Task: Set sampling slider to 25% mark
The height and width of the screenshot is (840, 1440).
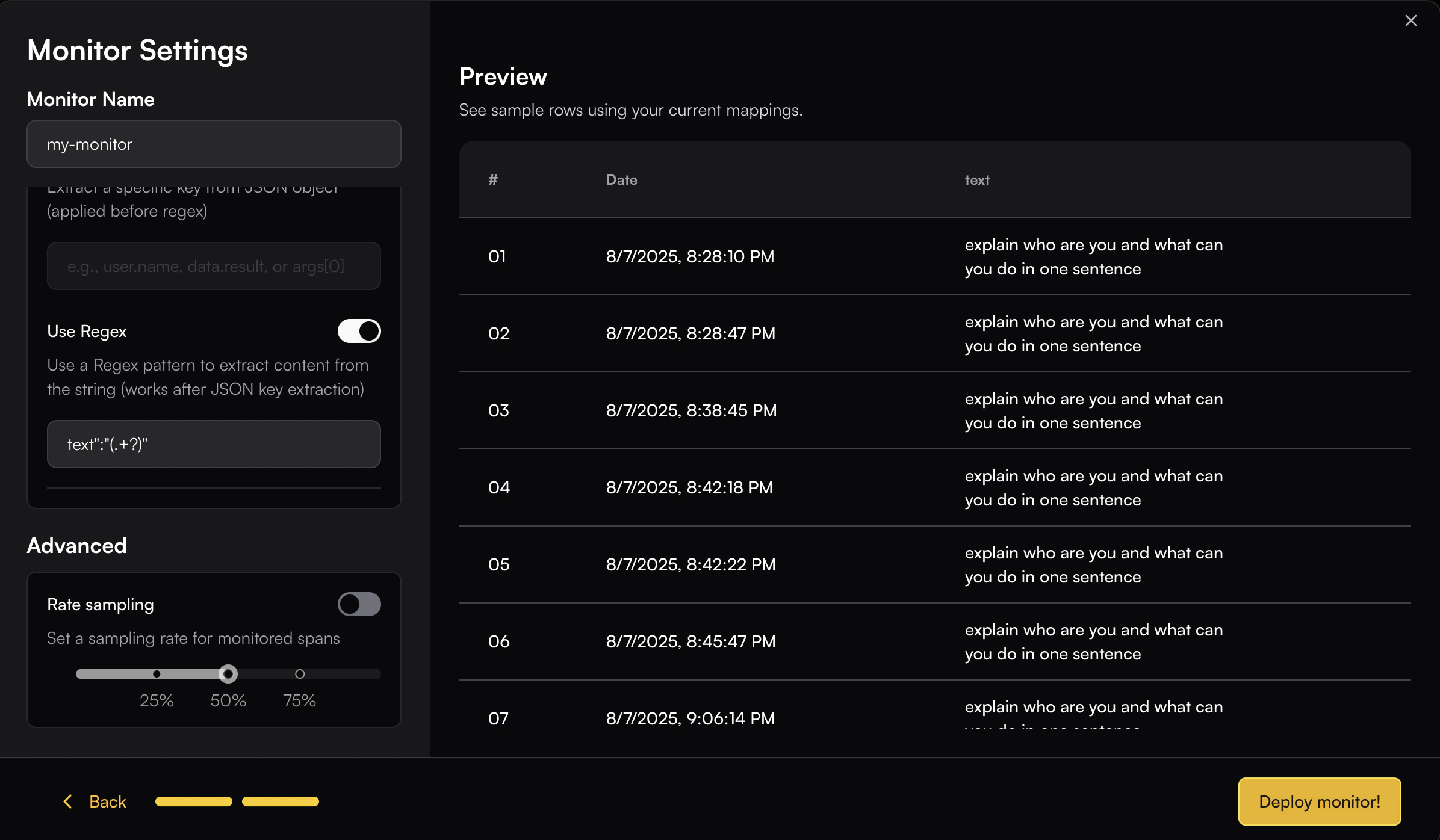Action: (x=157, y=674)
